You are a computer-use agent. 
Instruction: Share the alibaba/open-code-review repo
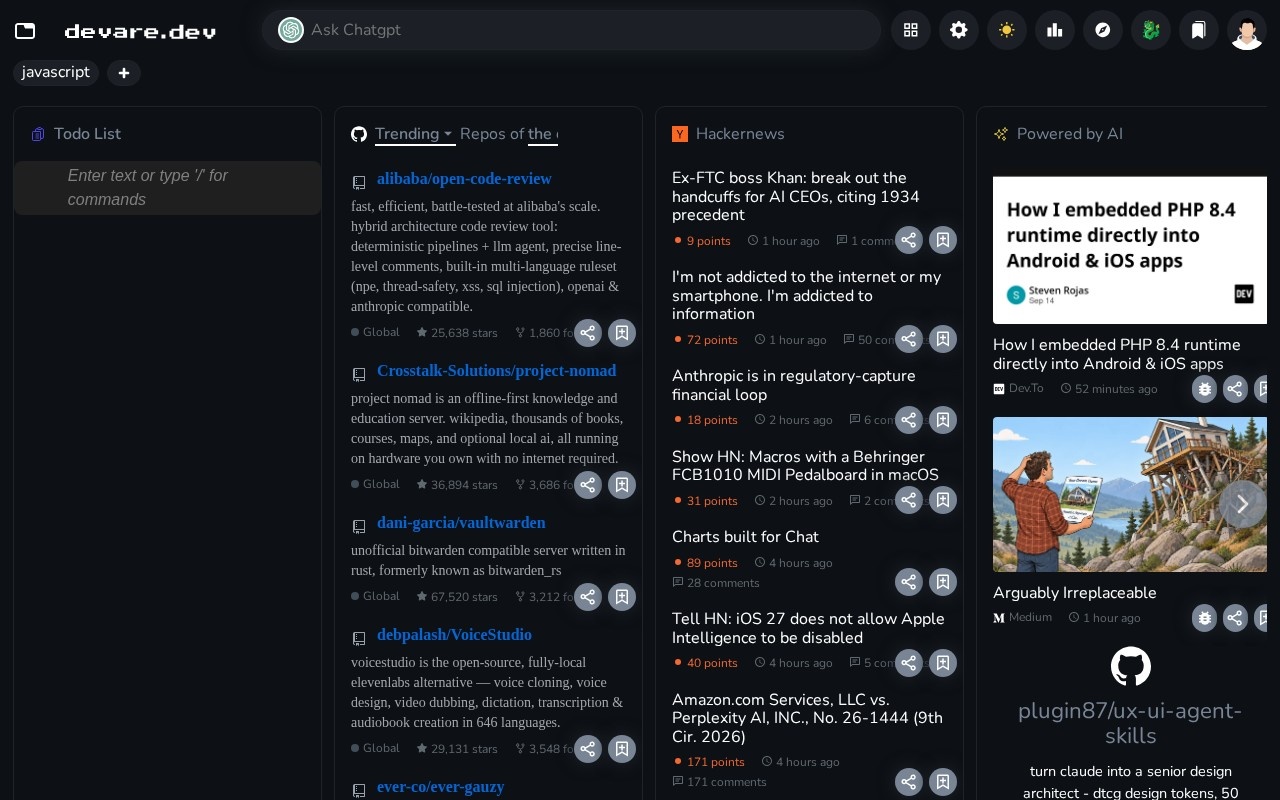[x=588, y=333]
